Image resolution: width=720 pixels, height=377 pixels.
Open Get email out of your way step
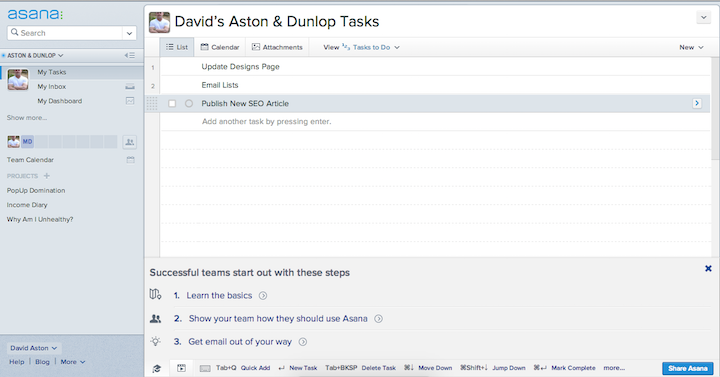pos(240,342)
